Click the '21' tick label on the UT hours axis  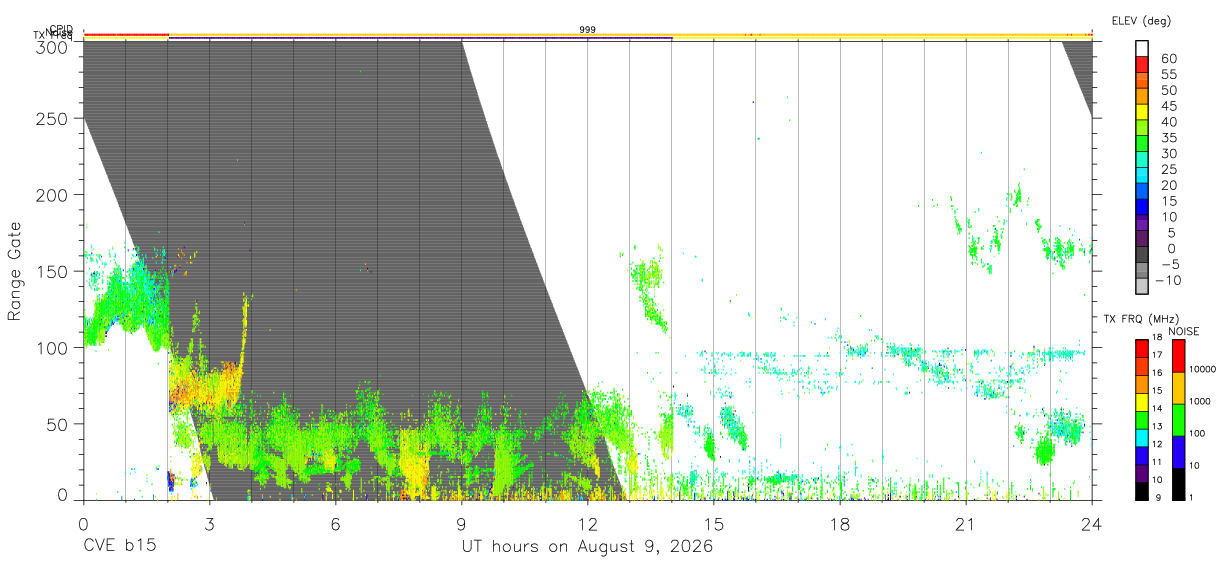point(966,523)
